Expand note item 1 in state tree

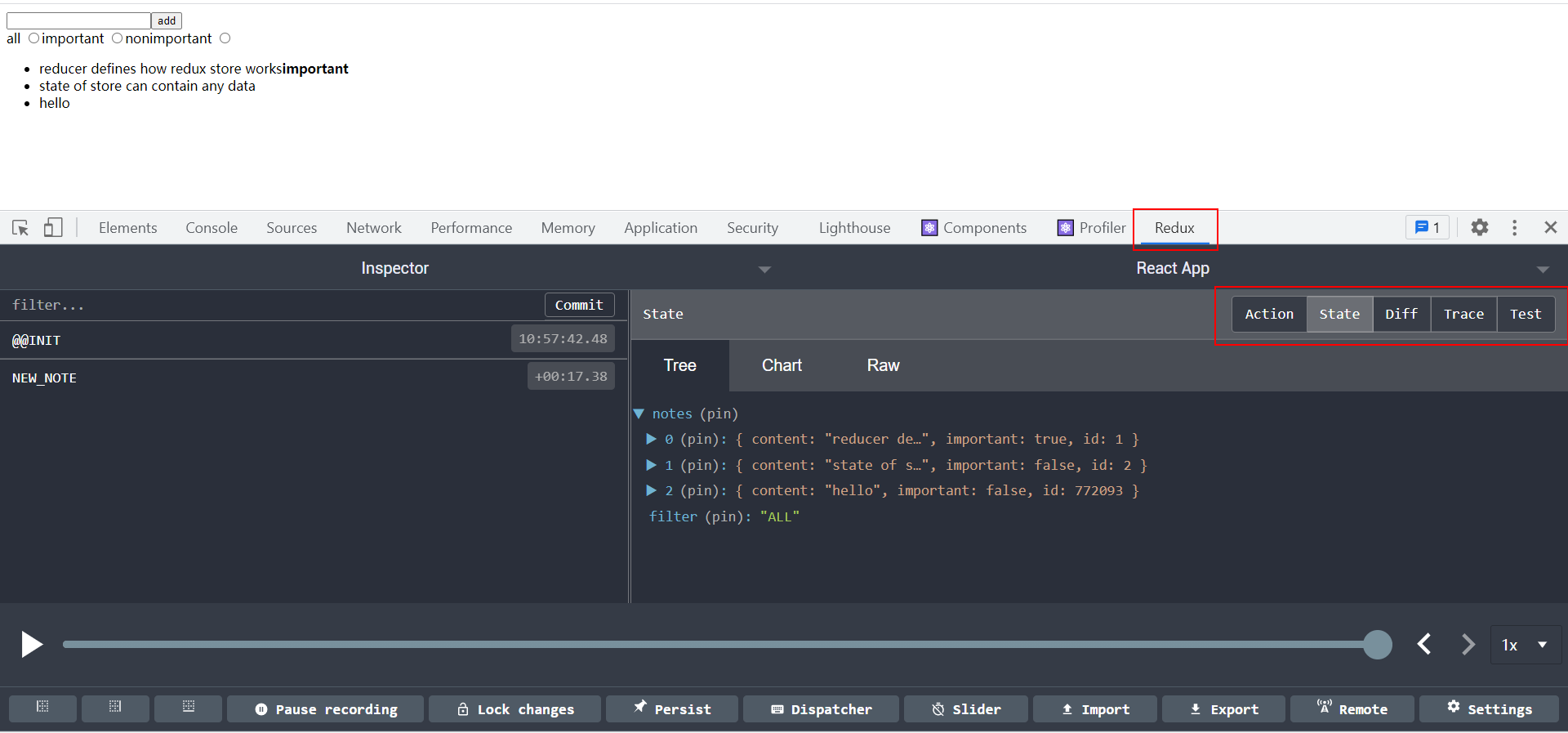pos(651,465)
